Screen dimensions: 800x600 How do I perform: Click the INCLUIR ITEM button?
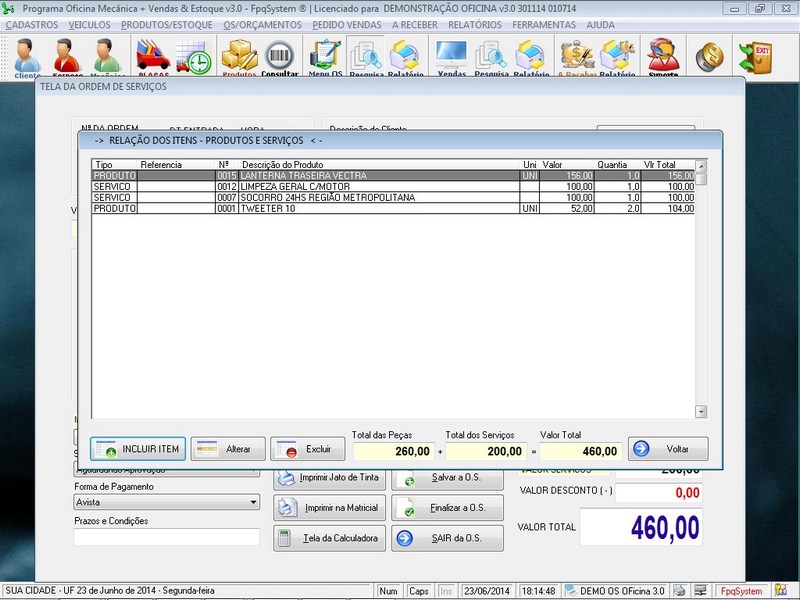138,449
